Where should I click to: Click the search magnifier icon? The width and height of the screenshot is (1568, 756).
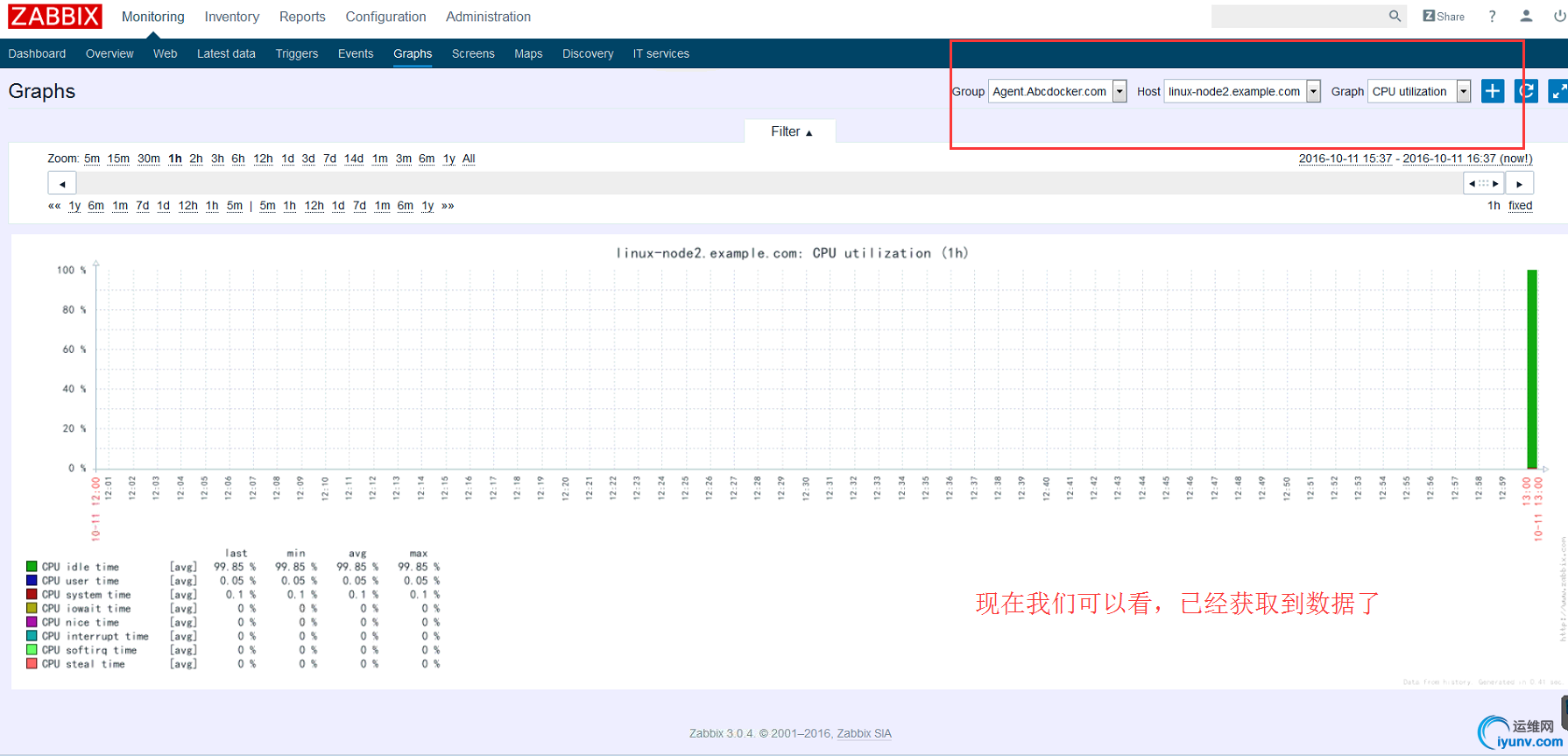(x=1395, y=16)
